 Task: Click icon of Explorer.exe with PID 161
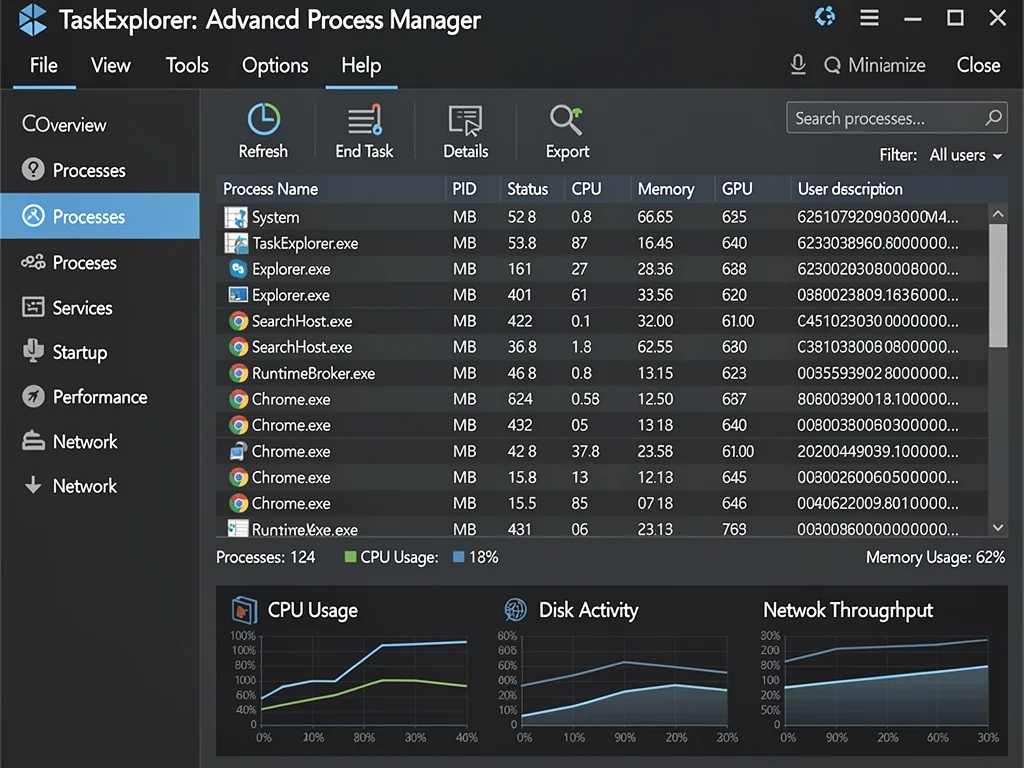[238, 269]
